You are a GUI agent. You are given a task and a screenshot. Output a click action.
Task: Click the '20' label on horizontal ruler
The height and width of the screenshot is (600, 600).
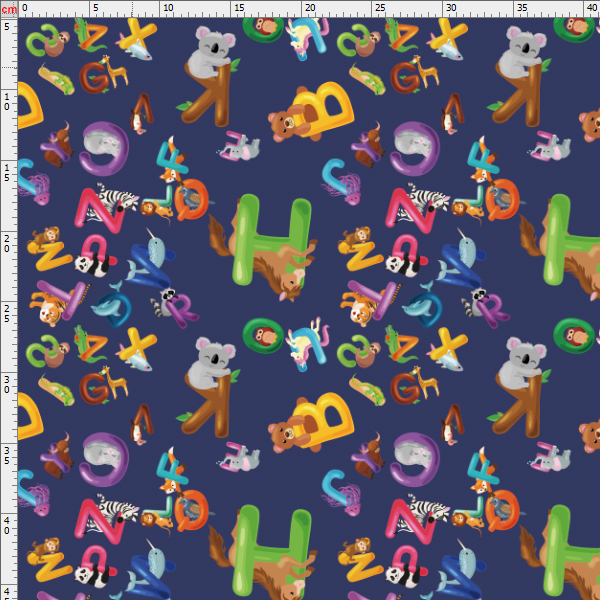(x=310, y=8)
